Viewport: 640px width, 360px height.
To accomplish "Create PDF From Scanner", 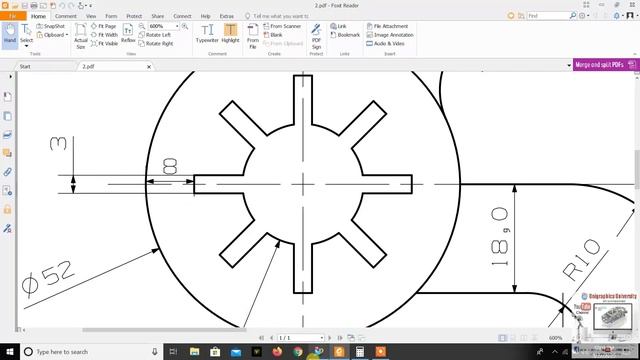I will pyautogui.click(x=282, y=26).
